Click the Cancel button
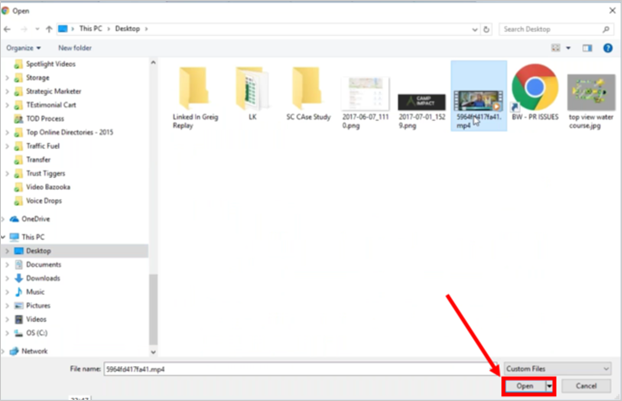Image resolution: width=622 pixels, height=401 pixels. click(x=586, y=385)
